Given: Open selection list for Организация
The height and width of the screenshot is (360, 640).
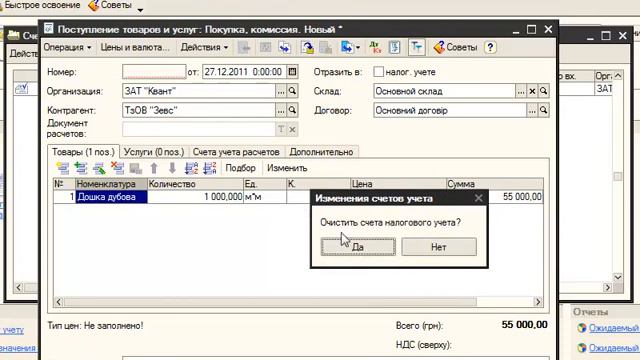Looking at the screenshot, I should [x=281, y=91].
